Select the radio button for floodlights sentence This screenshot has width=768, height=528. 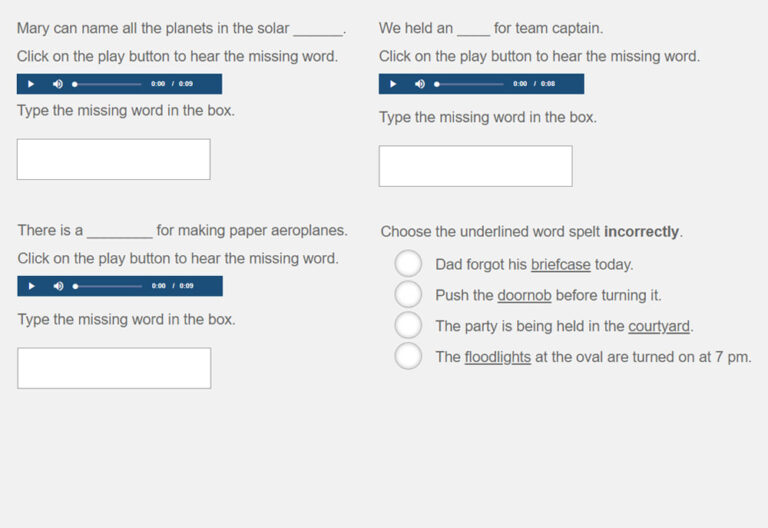point(408,356)
